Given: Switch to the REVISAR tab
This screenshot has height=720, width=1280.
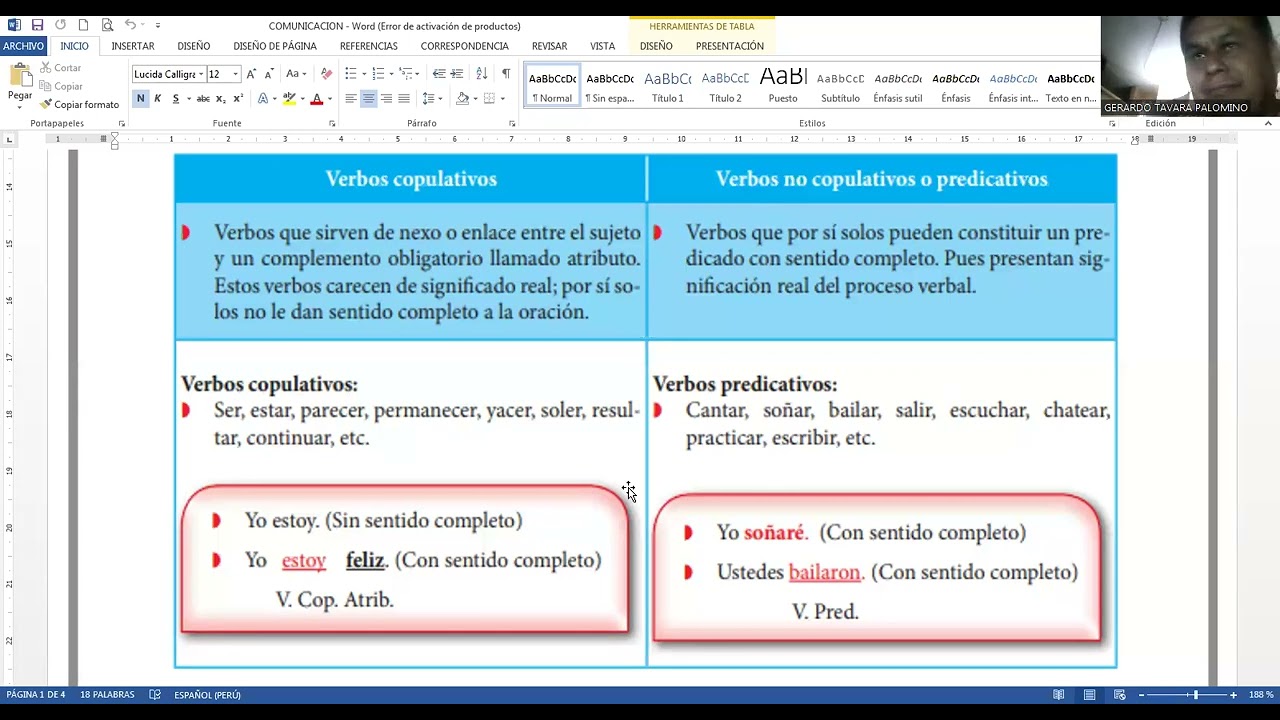Looking at the screenshot, I should (x=549, y=46).
